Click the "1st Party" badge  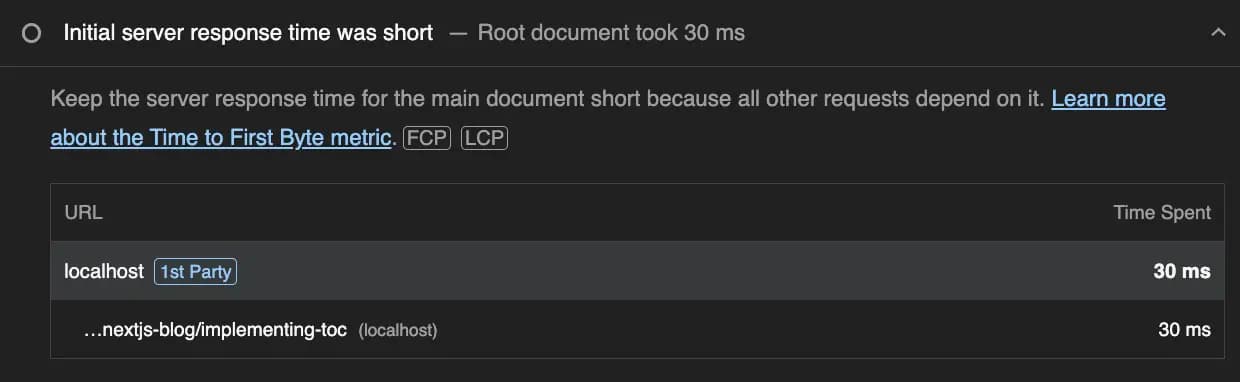[x=195, y=271]
